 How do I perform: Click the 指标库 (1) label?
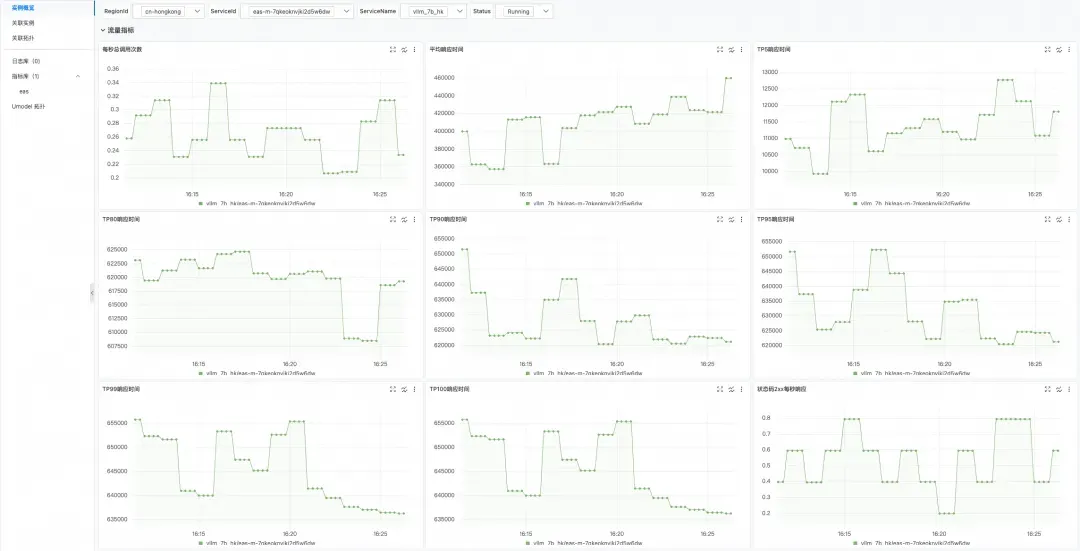25,76
